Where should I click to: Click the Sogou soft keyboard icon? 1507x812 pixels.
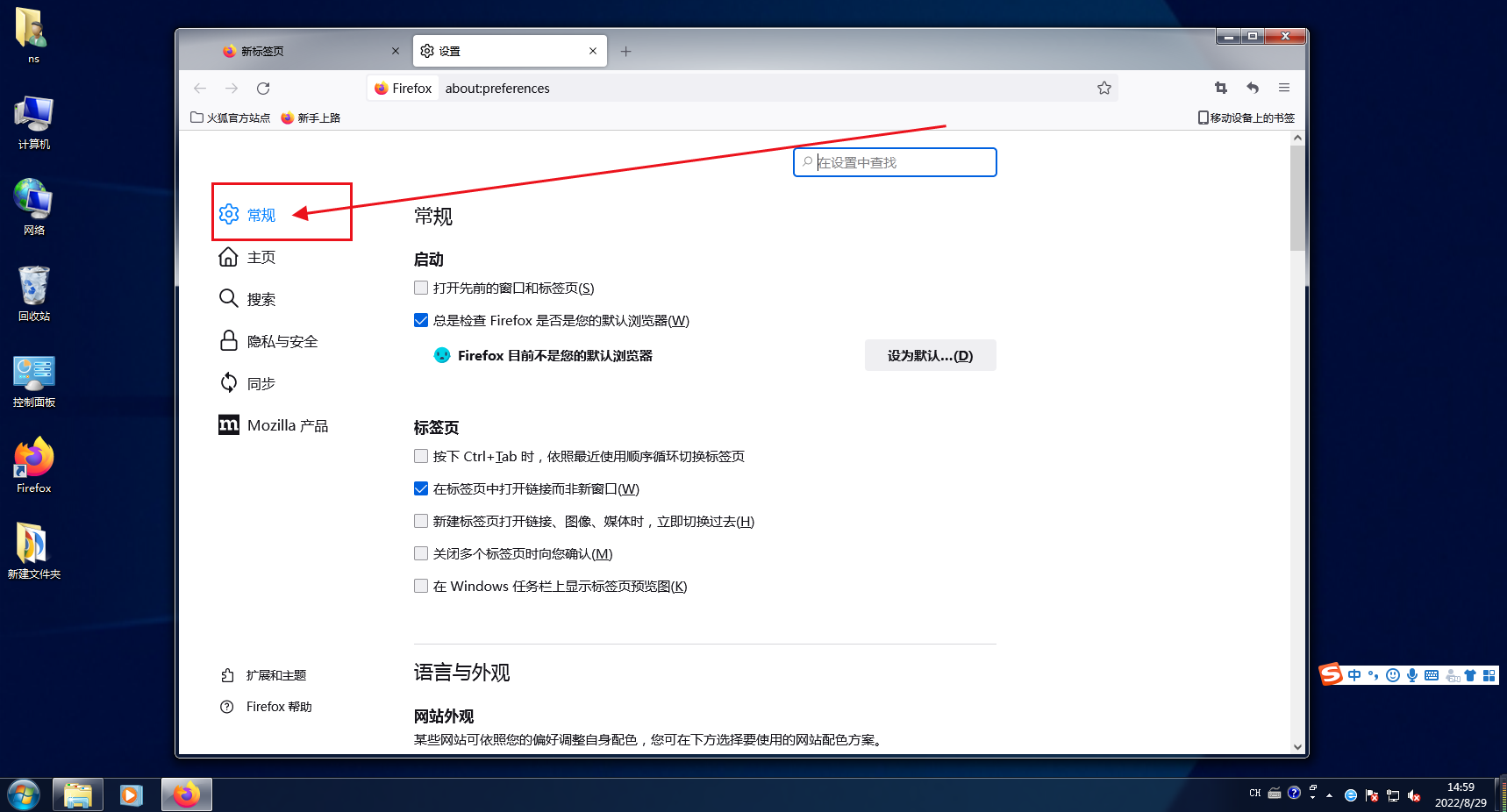point(1432,675)
